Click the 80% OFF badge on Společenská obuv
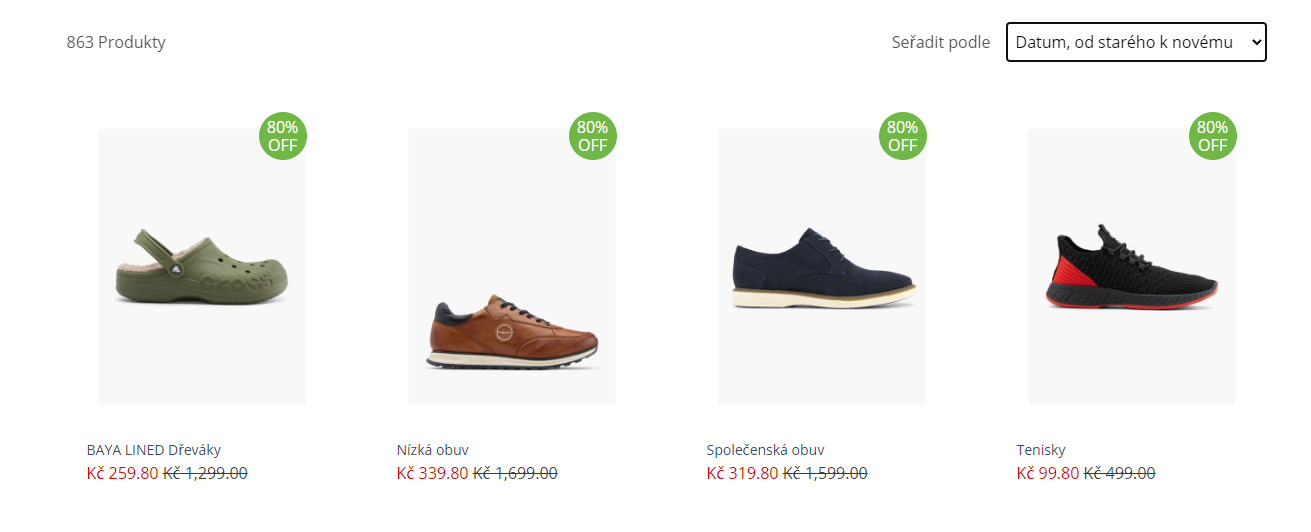1311x532 pixels. coord(903,136)
